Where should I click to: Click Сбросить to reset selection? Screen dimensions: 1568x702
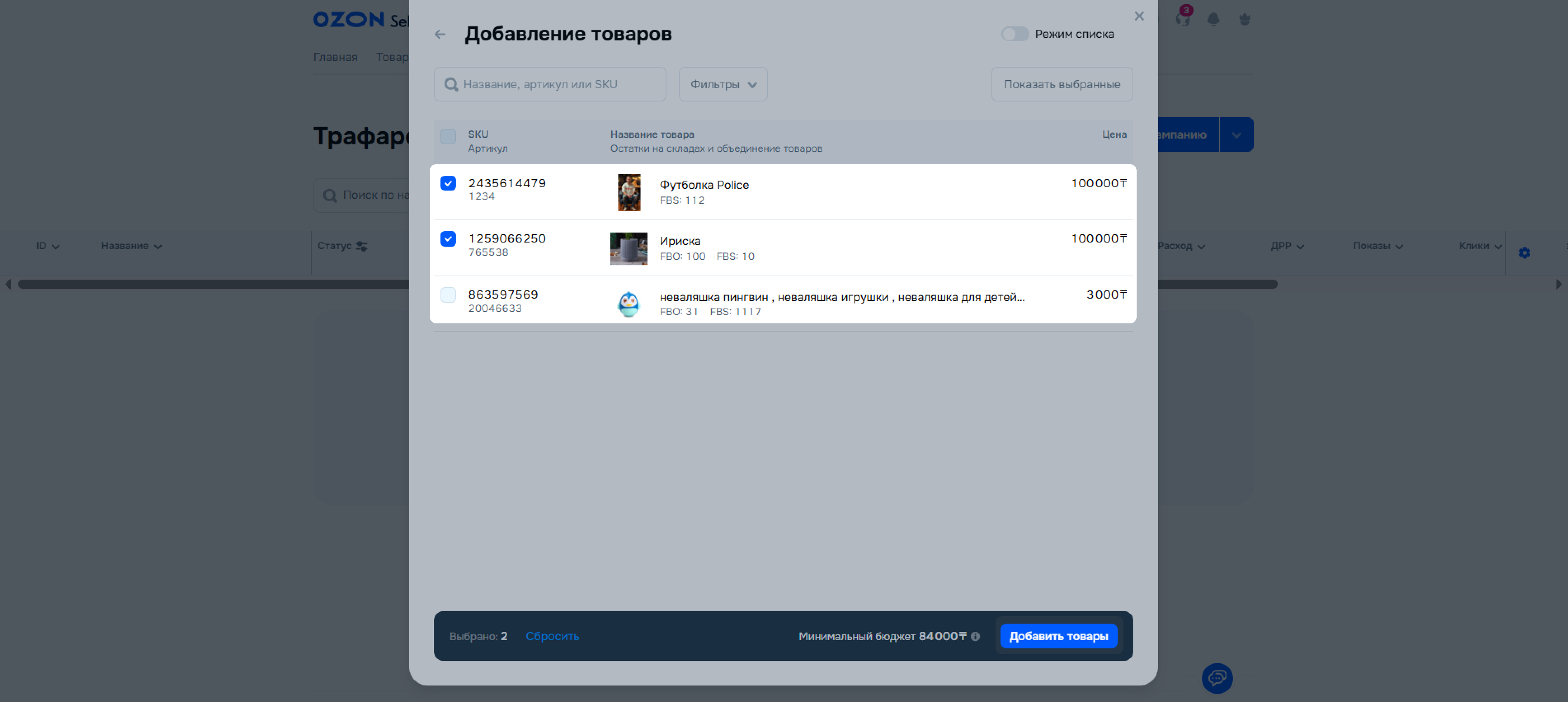(552, 636)
